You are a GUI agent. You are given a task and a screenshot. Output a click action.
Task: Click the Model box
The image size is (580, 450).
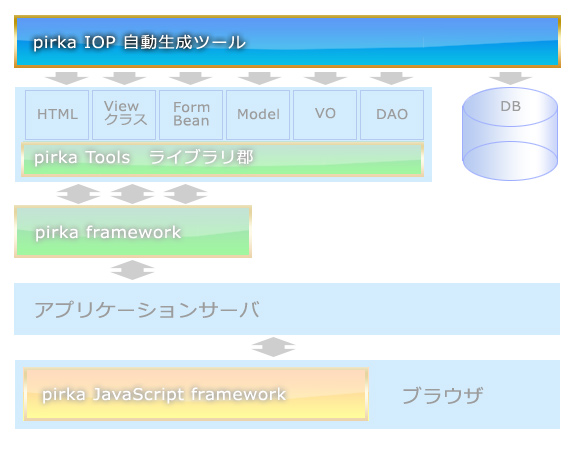258,115
